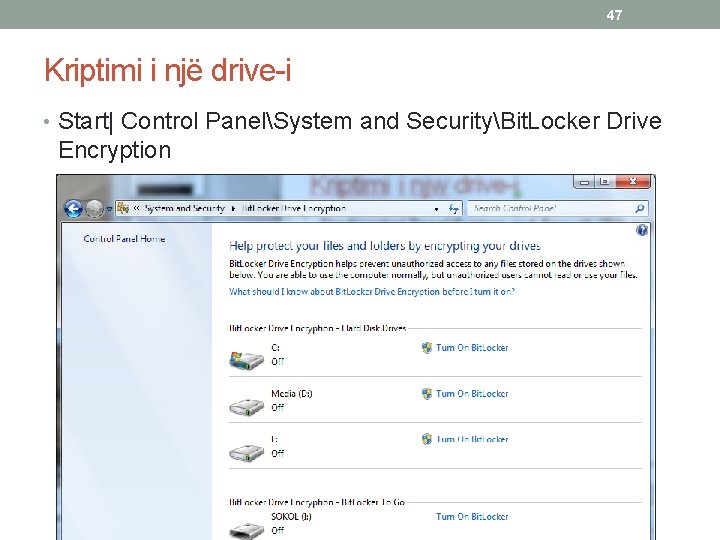This screenshot has height=540, width=720.
Task: Open Help via the blue question mark
Action: [x=641, y=230]
